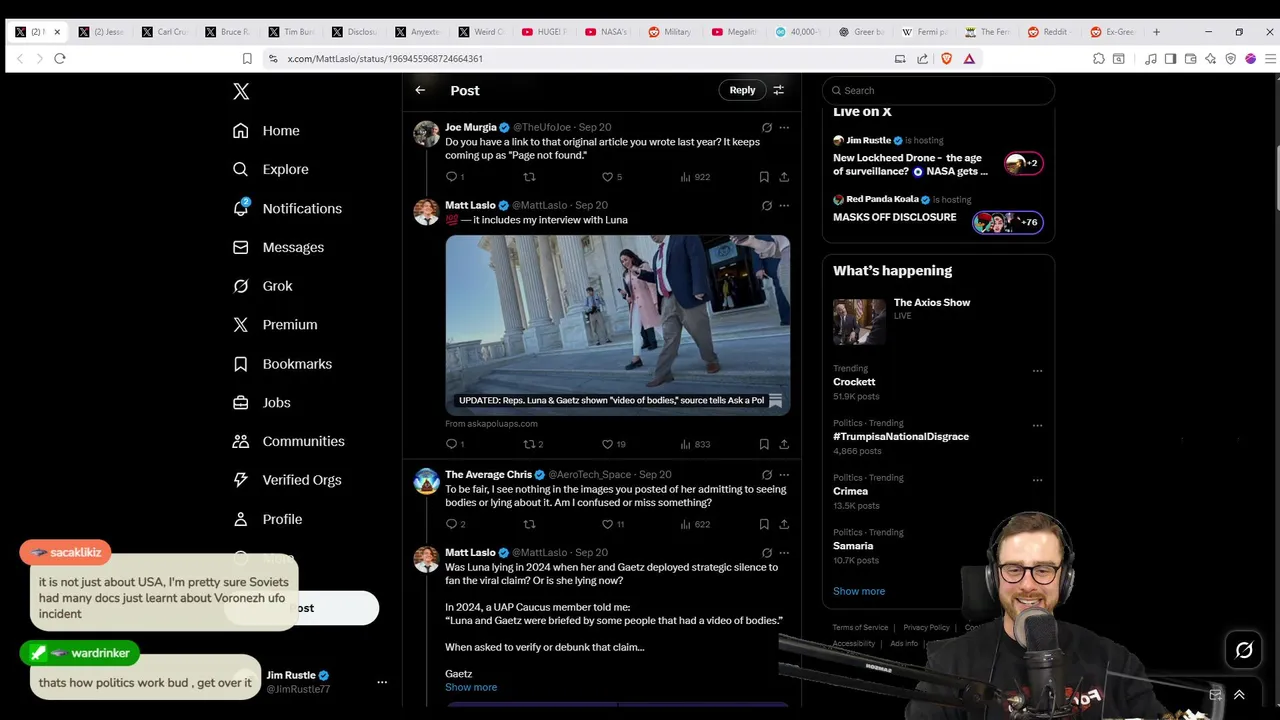Screen dimensions: 1280x720
Task: Click the Search field
Action: [x=938, y=90]
